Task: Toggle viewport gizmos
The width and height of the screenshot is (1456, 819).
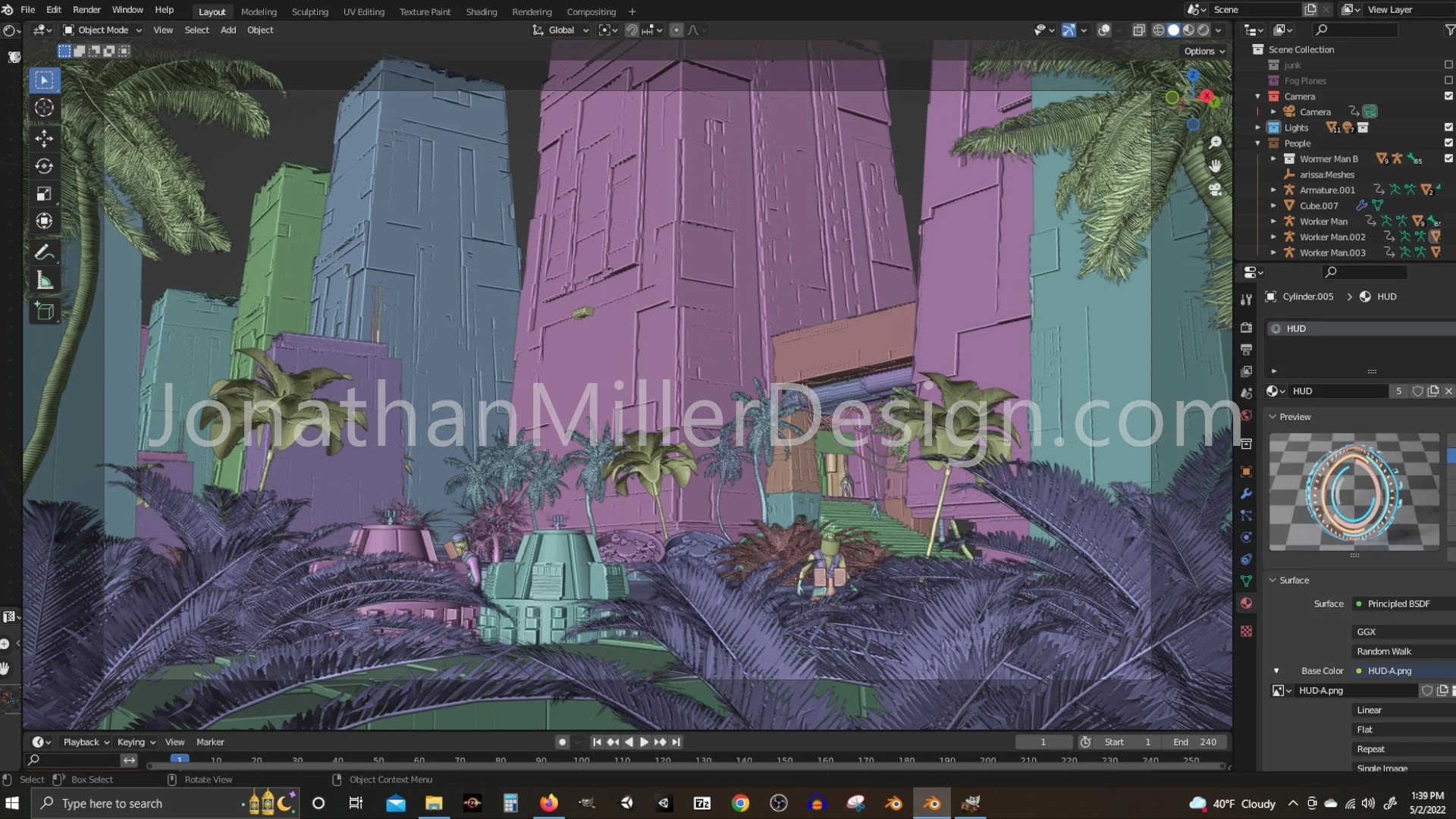Action: coord(1068,30)
